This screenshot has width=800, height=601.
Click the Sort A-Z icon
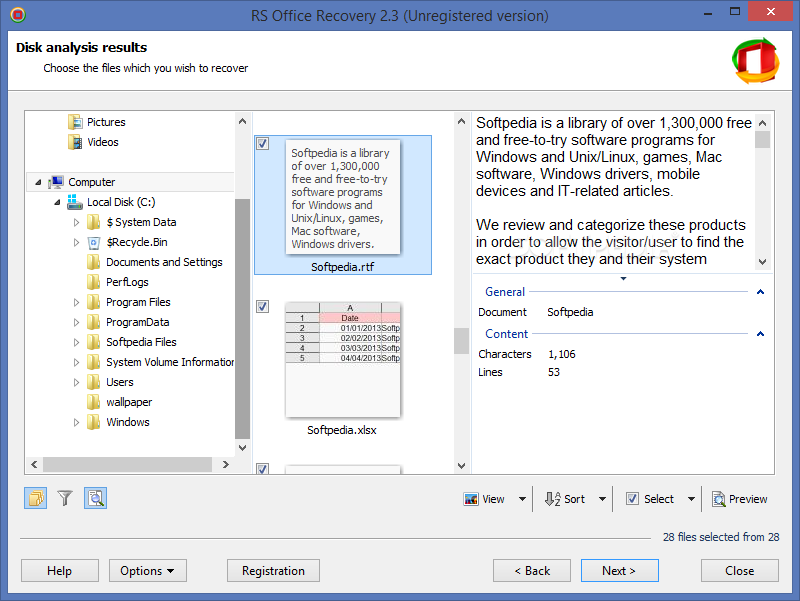(553, 499)
